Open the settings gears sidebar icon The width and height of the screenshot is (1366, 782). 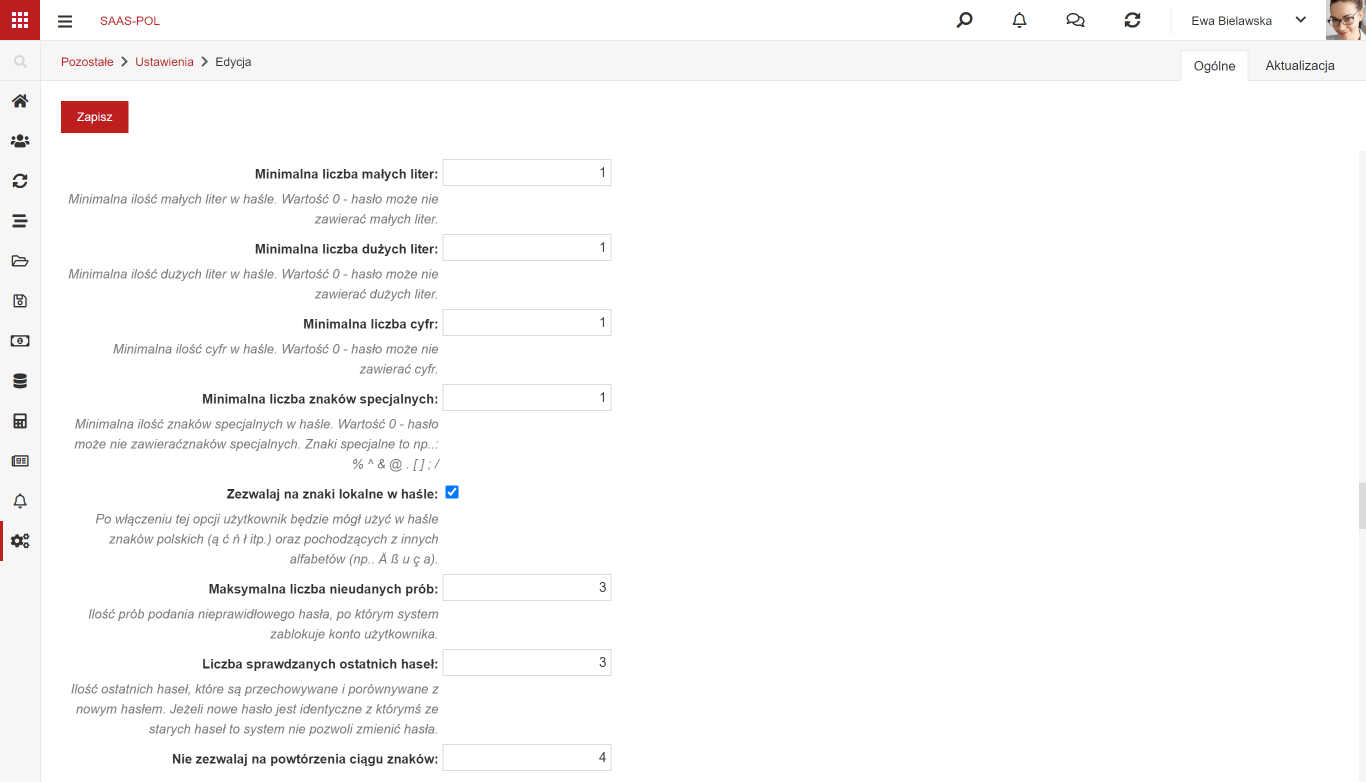pyautogui.click(x=20, y=541)
